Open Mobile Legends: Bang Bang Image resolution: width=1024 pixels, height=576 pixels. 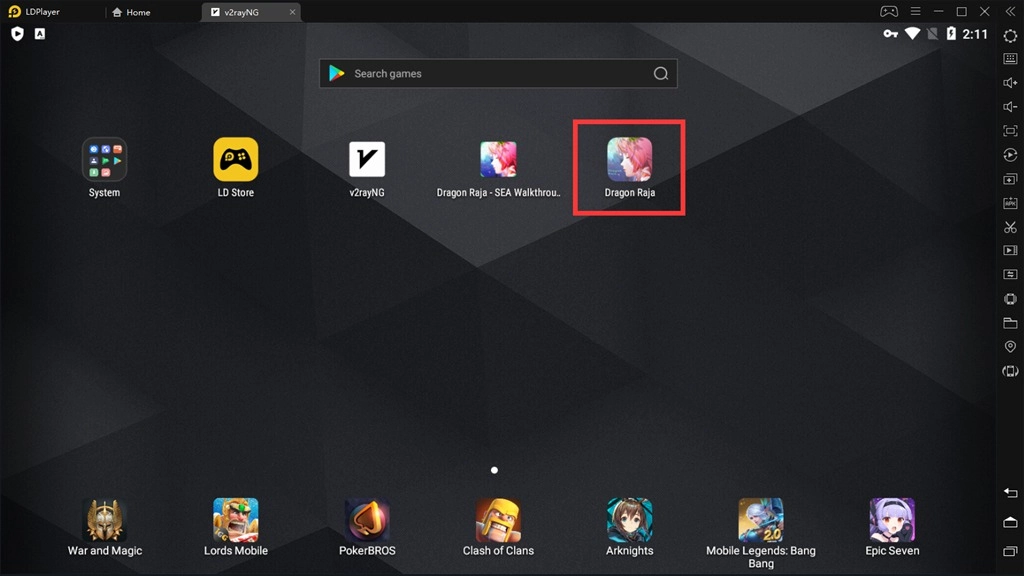pos(760,520)
